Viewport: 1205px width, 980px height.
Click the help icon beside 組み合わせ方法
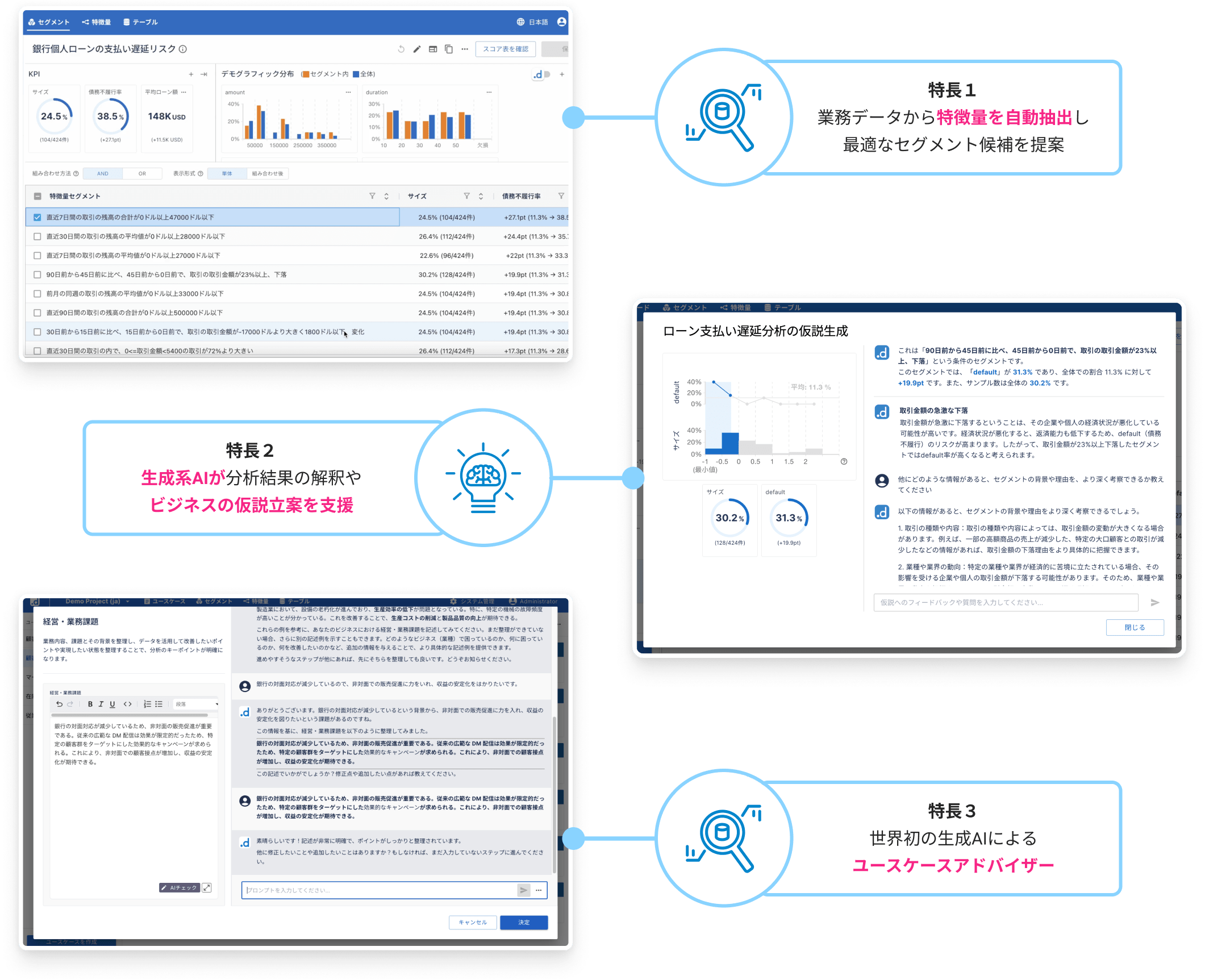coord(76,174)
